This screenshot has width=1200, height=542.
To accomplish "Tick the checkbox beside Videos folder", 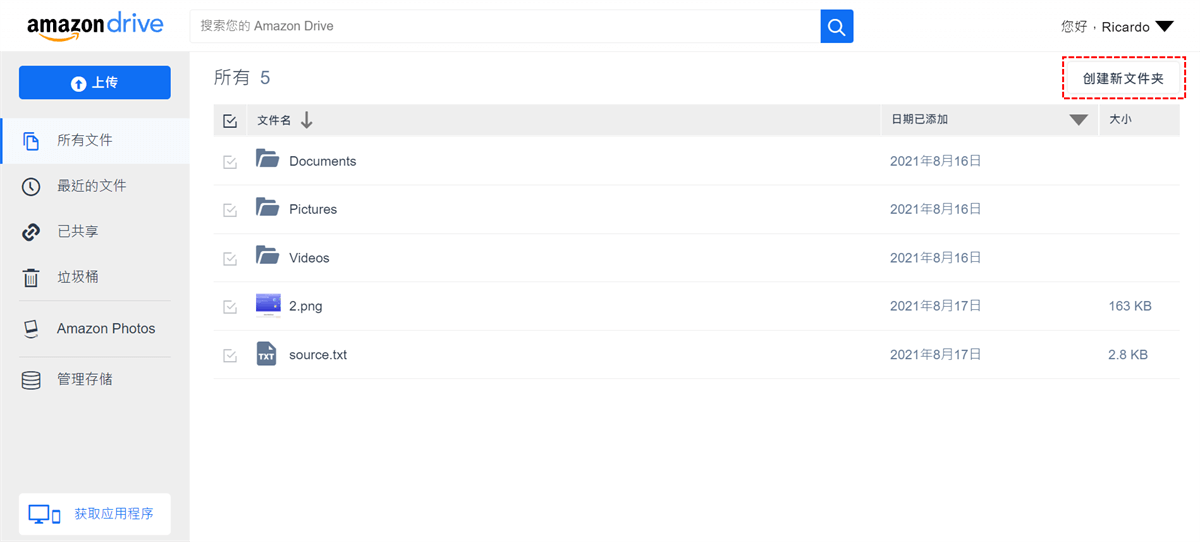I will click(x=230, y=259).
